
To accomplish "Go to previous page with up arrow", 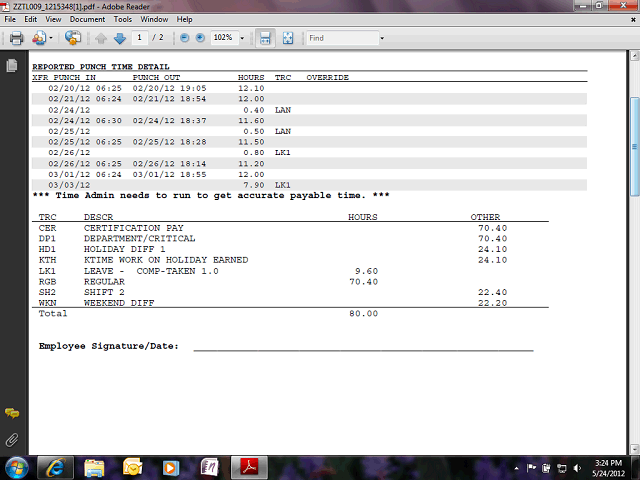I will [x=101, y=38].
